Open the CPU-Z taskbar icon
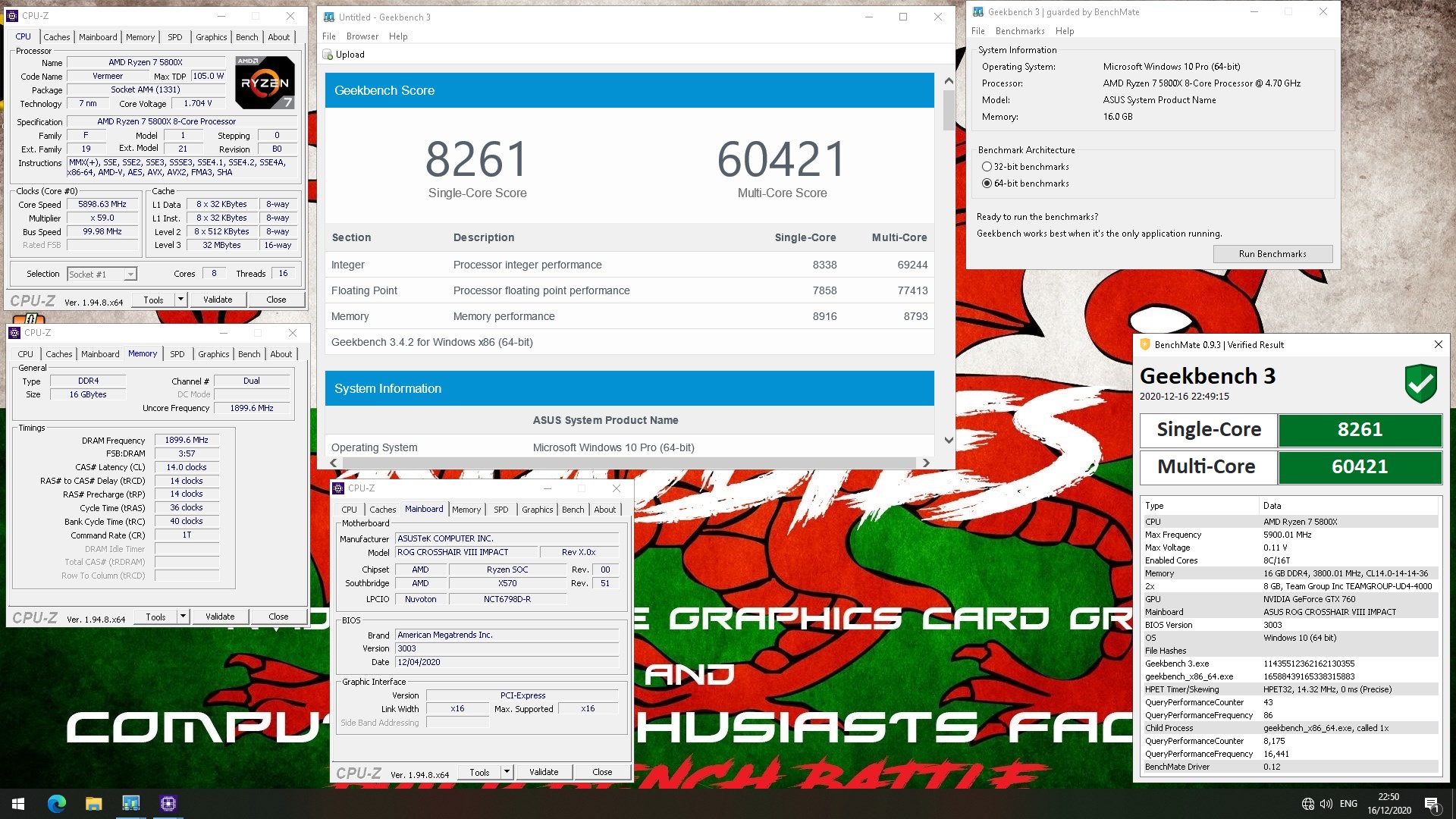 [168, 803]
